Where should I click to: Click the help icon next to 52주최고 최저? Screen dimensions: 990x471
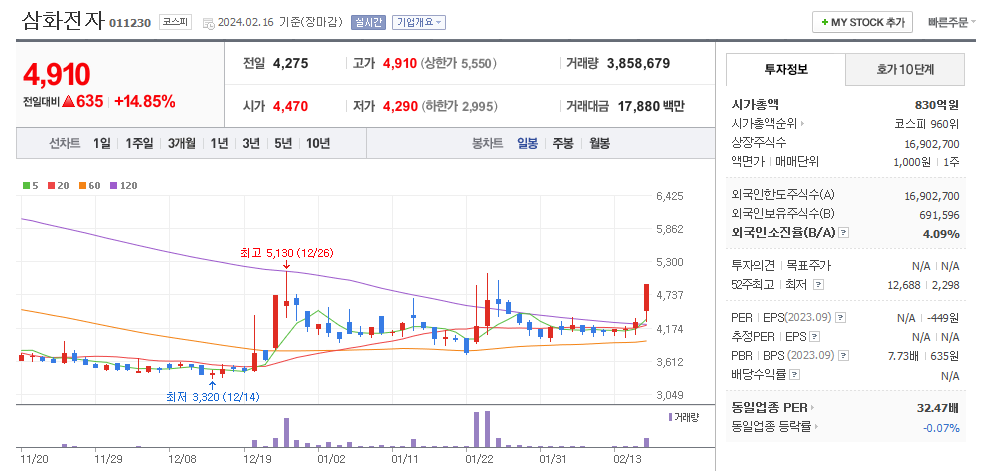(x=818, y=285)
